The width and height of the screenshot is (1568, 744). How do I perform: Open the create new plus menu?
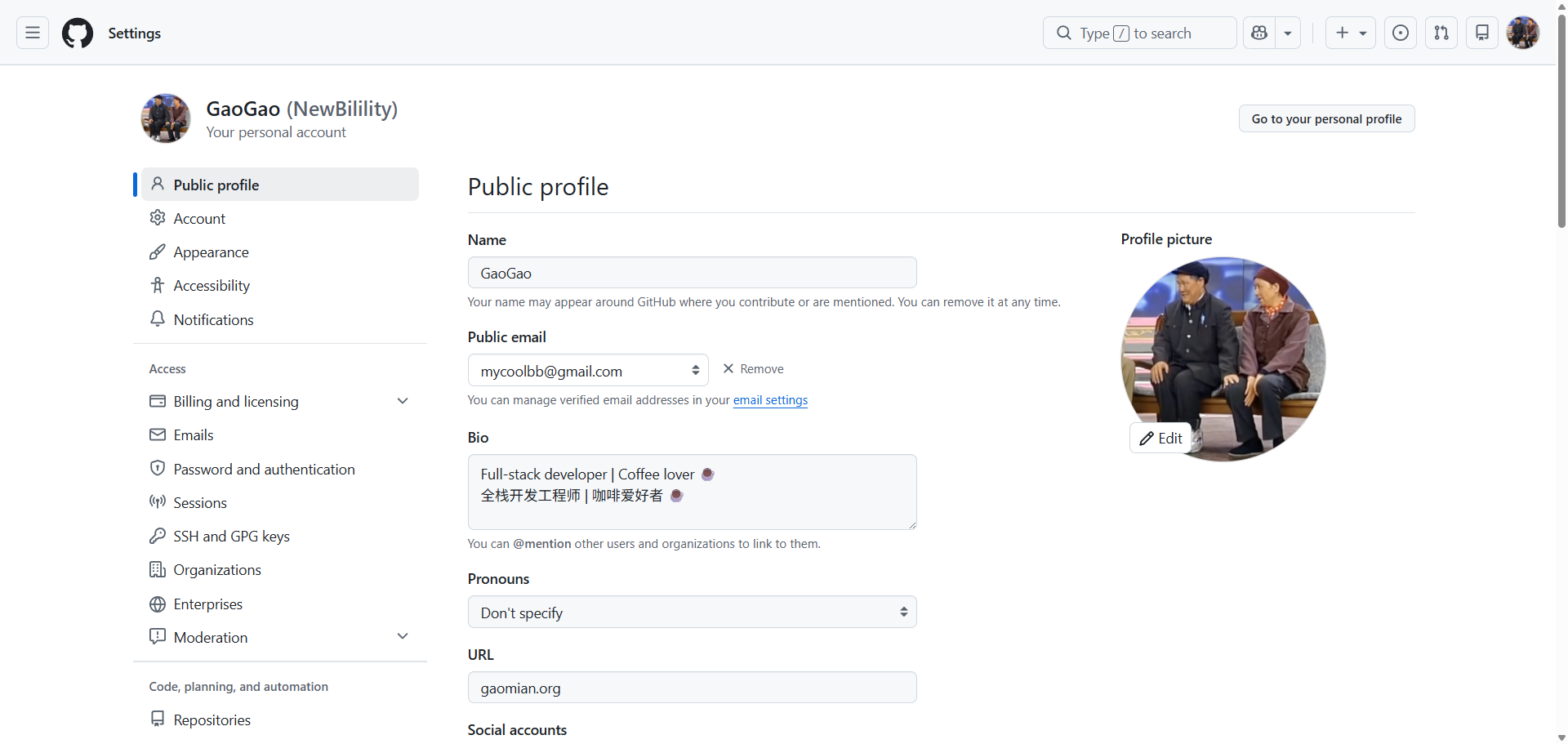1351,33
